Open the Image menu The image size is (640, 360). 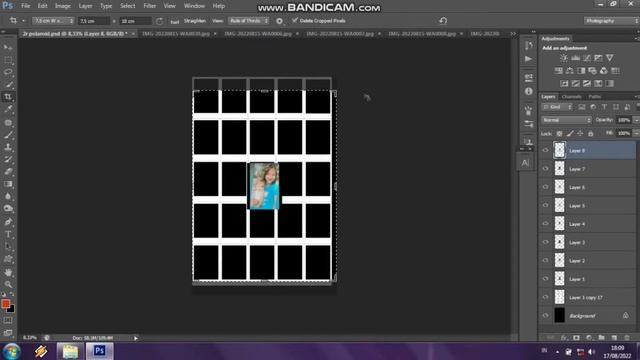62,6
